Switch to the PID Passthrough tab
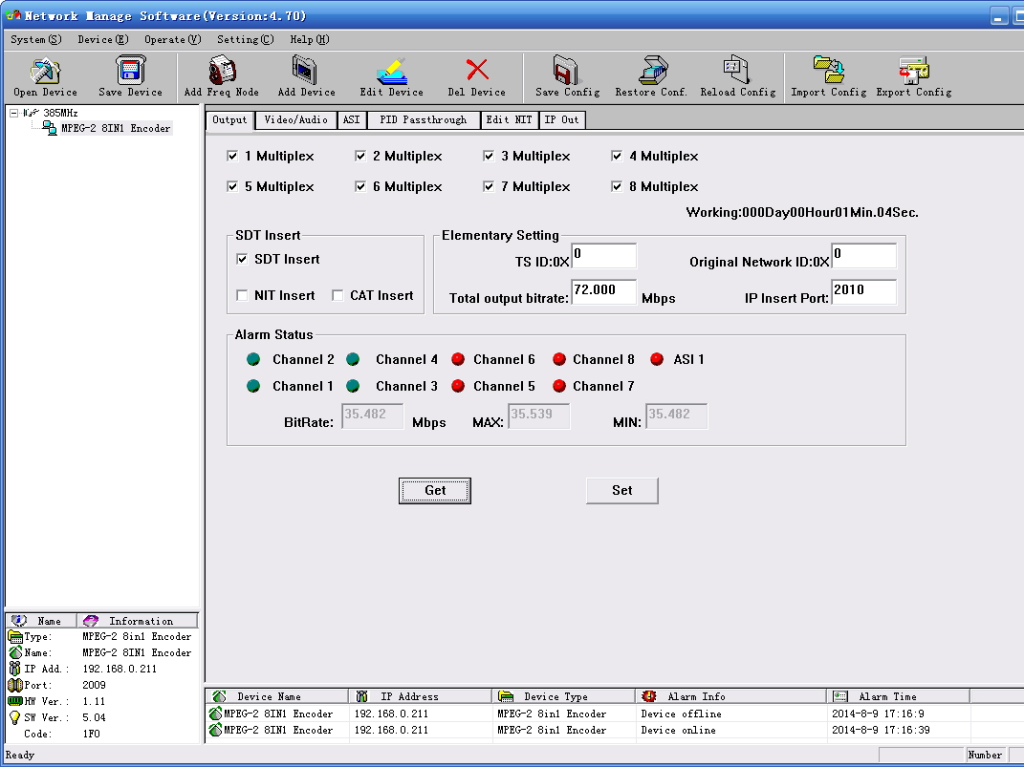Image resolution: width=1024 pixels, height=767 pixels. pos(423,120)
